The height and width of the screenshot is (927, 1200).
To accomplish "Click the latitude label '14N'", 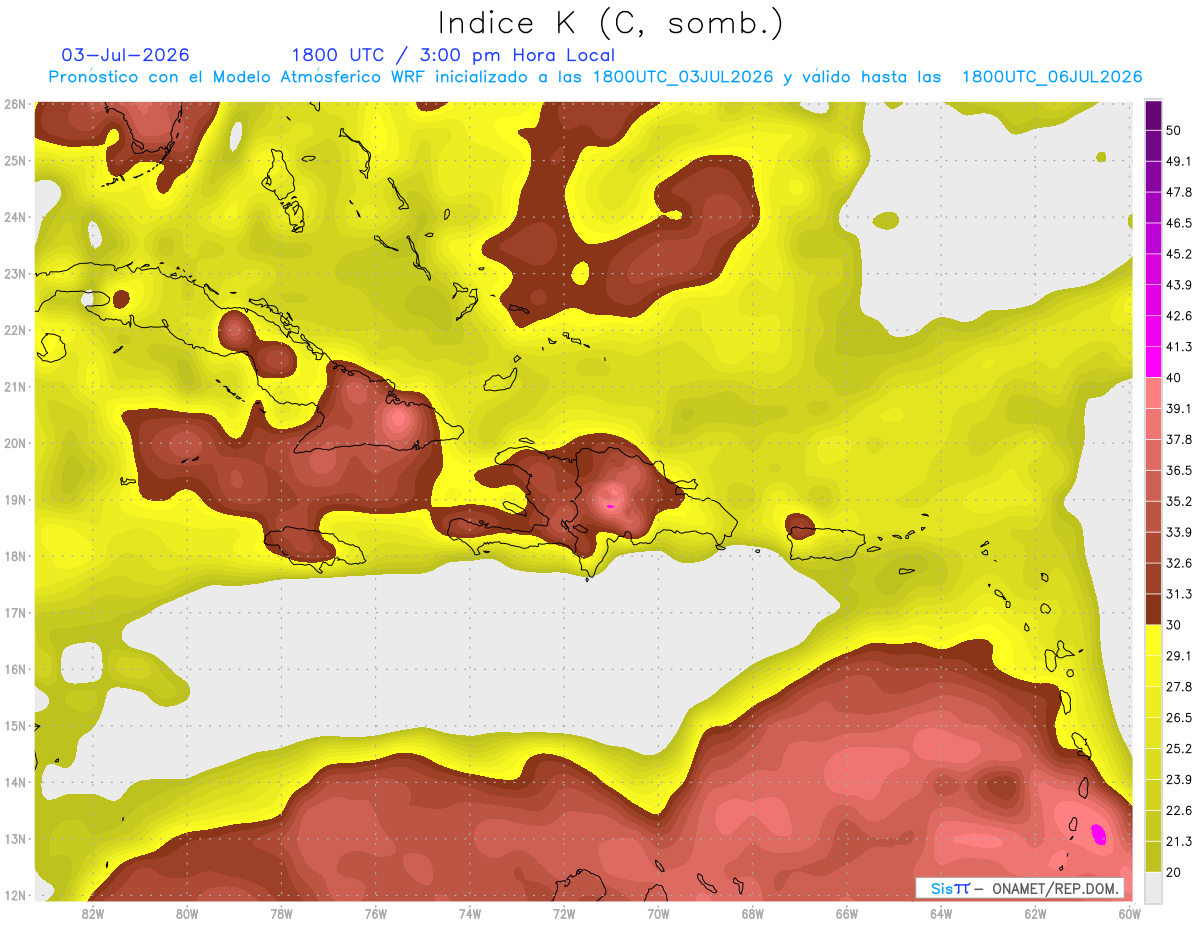I will coord(15,782).
